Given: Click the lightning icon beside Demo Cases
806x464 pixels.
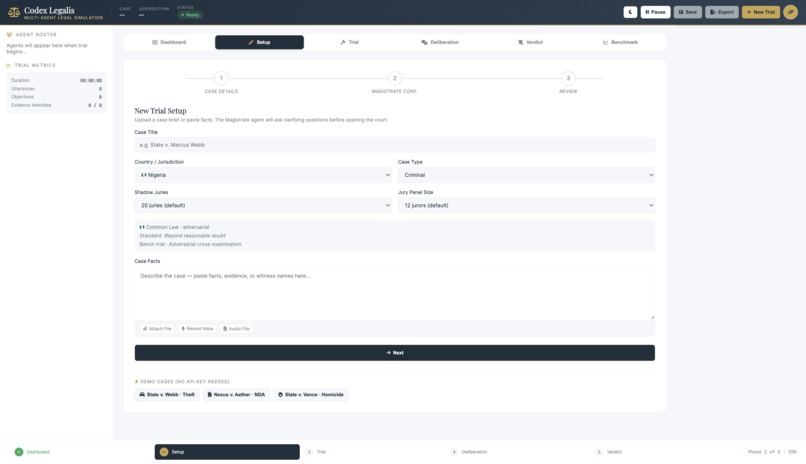Looking at the screenshot, I should tap(137, 382).
